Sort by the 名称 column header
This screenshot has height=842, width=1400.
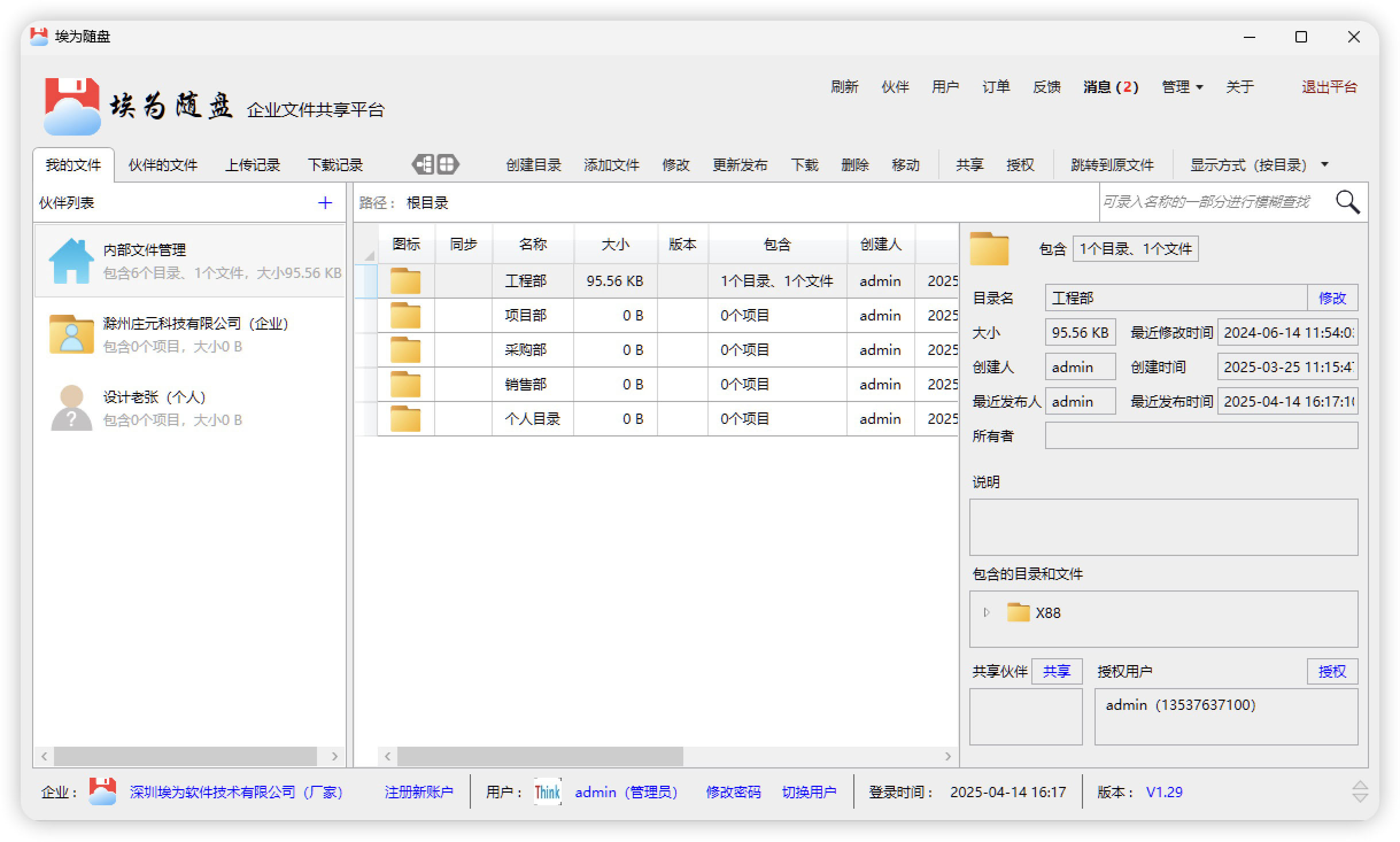(x=533, y=244)
